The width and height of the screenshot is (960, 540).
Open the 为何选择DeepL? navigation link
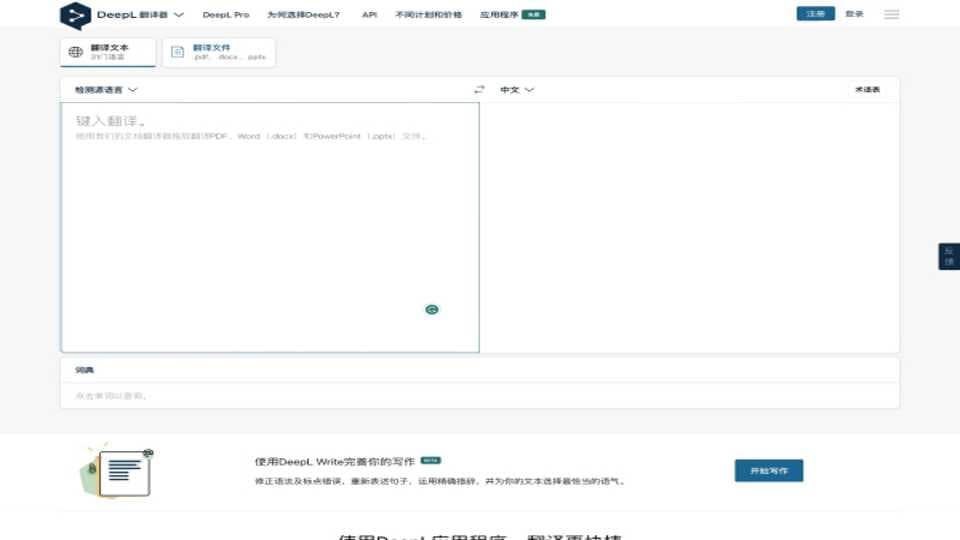click(303, 15)
